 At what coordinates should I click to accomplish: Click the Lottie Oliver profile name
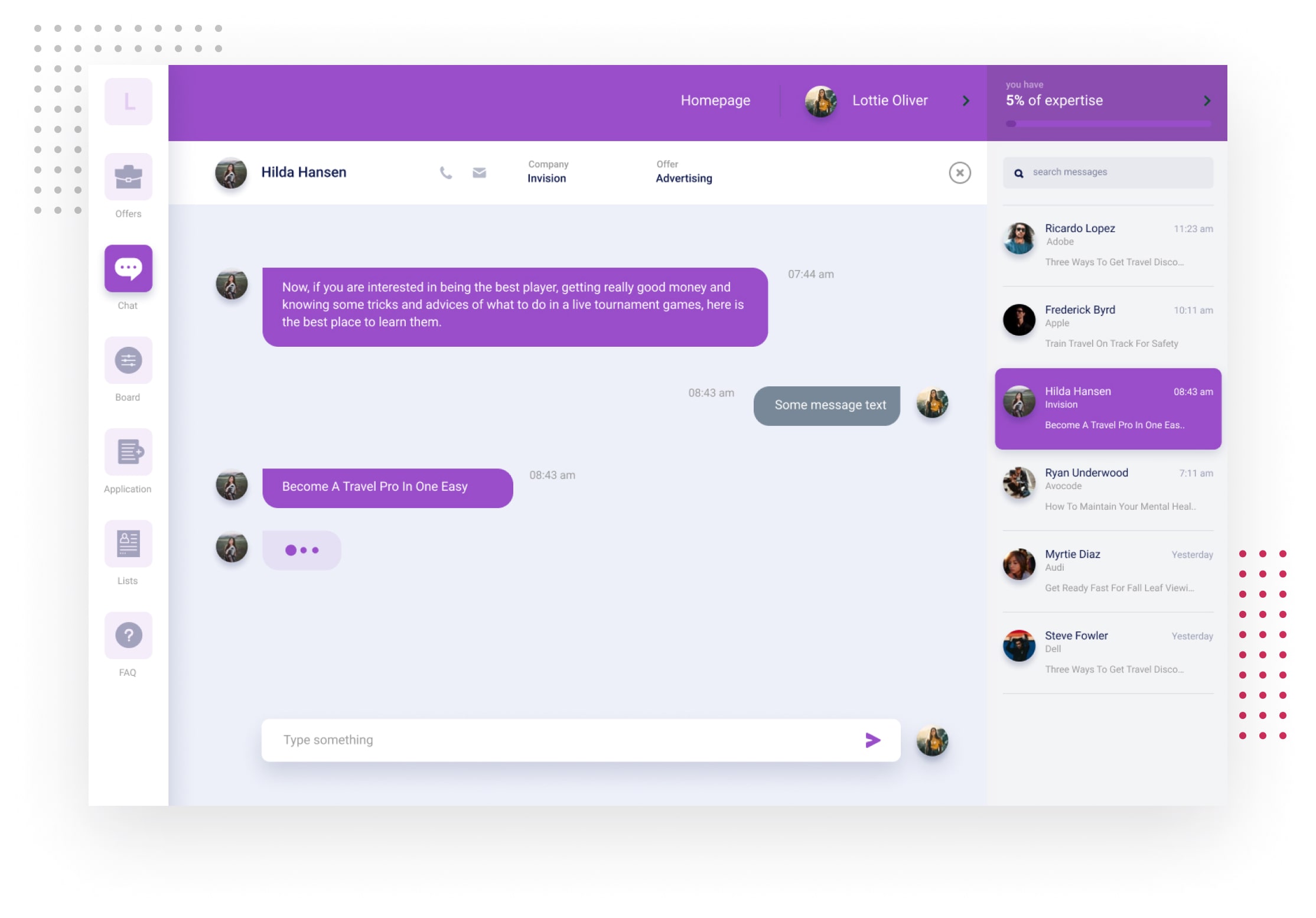click(890, 100)
